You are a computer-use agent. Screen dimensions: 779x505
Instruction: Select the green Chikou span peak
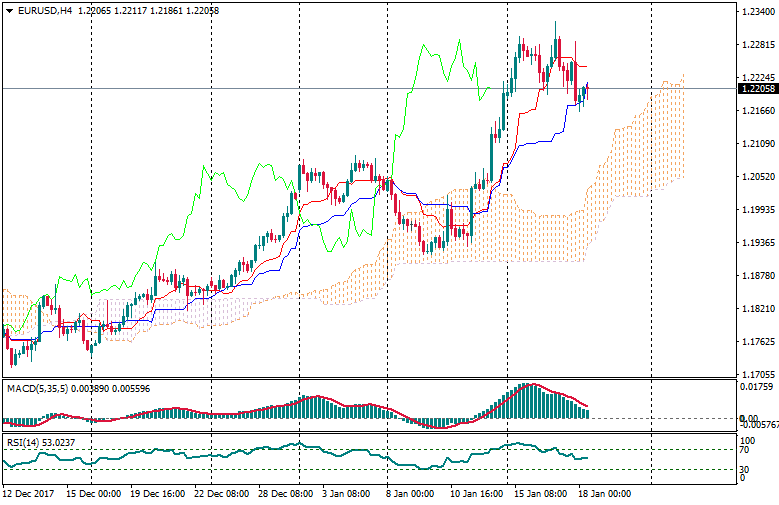pyautogui.click(x=458, y=42)
